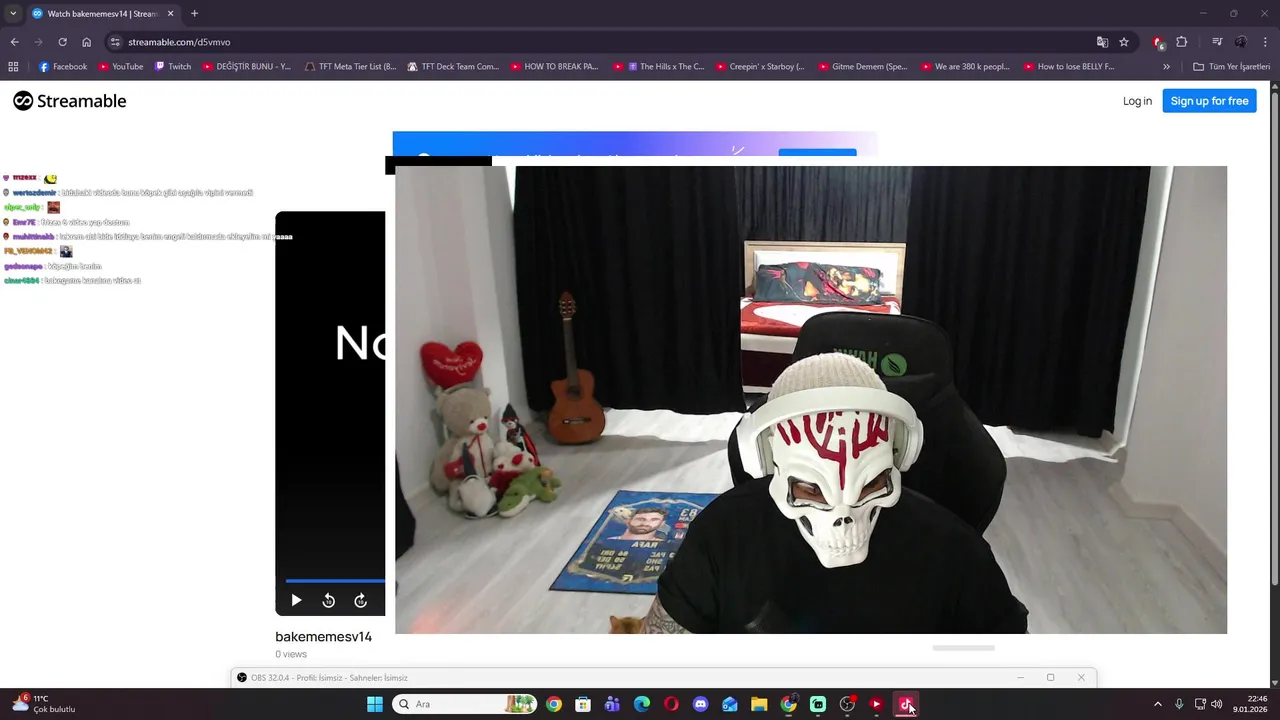Skip forward with the forward-skip icon

coord(360,600)
